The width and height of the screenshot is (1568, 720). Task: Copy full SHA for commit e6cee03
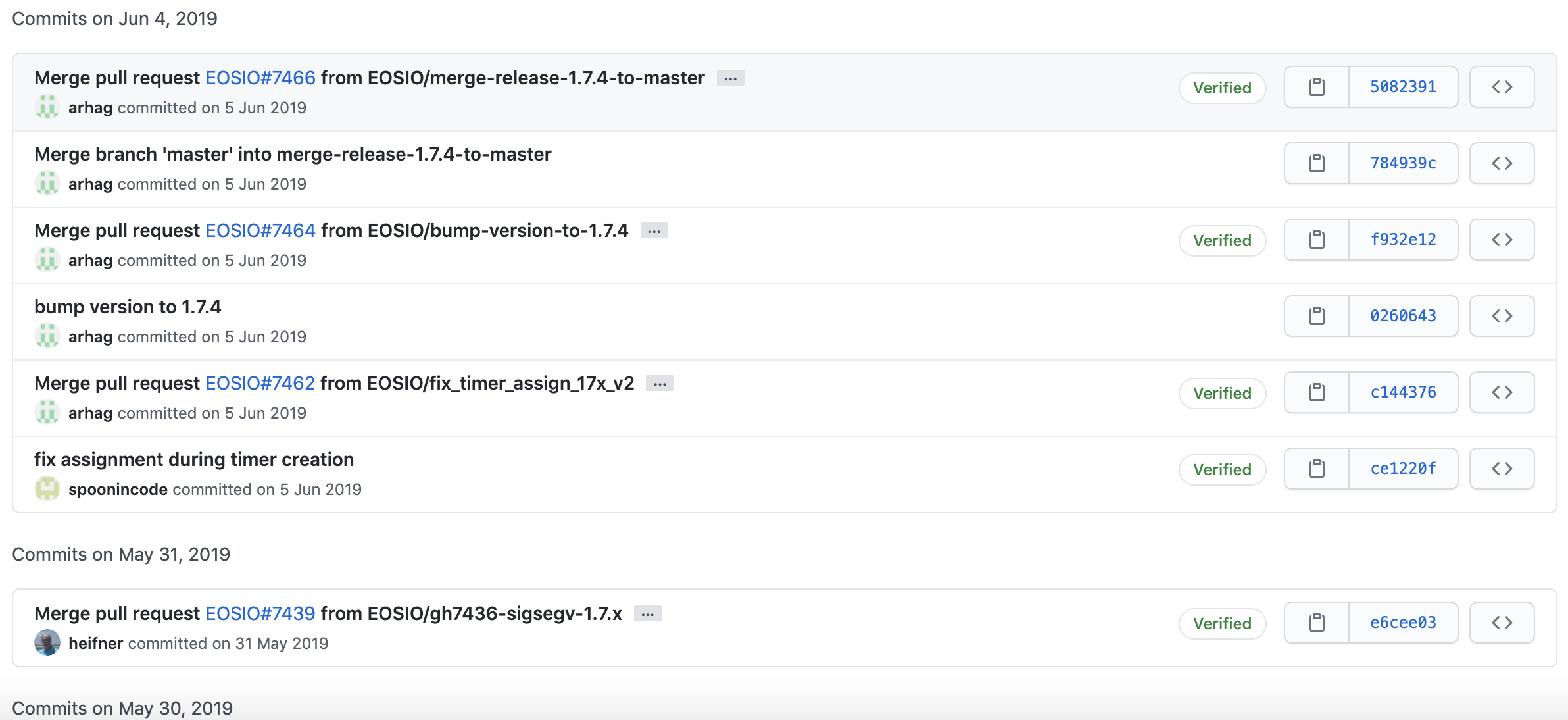click(x=1316, y=623)
